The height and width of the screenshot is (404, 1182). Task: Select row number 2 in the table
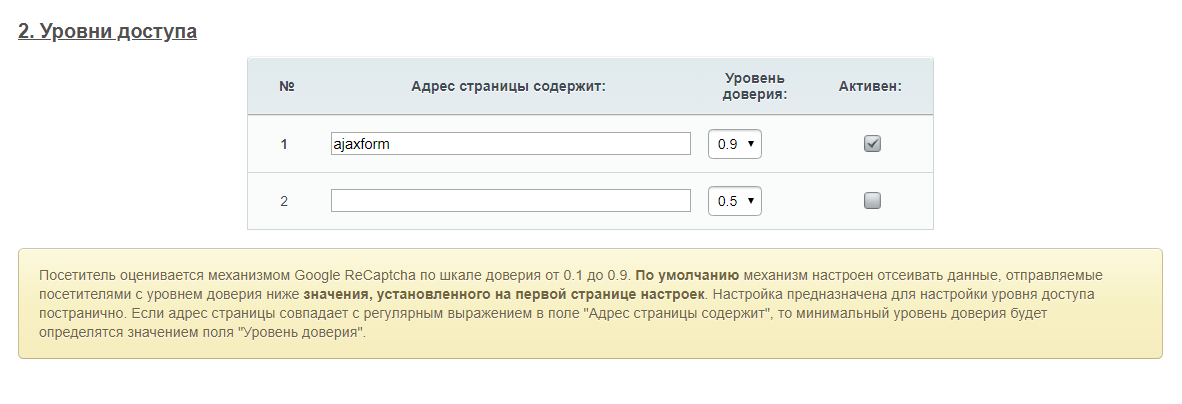[x=284, y=201]
